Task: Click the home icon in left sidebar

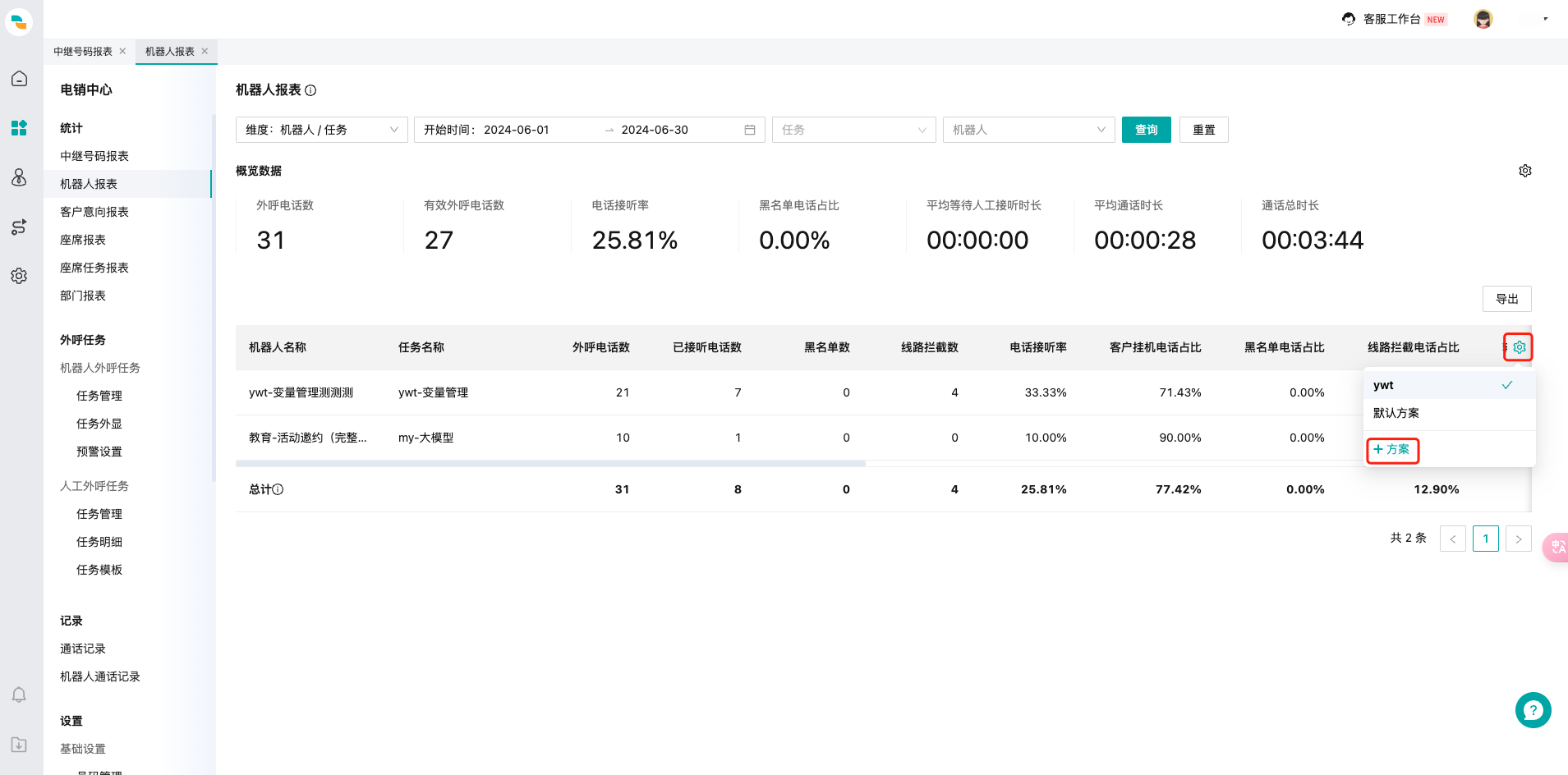Action: (x=19, y=79)
